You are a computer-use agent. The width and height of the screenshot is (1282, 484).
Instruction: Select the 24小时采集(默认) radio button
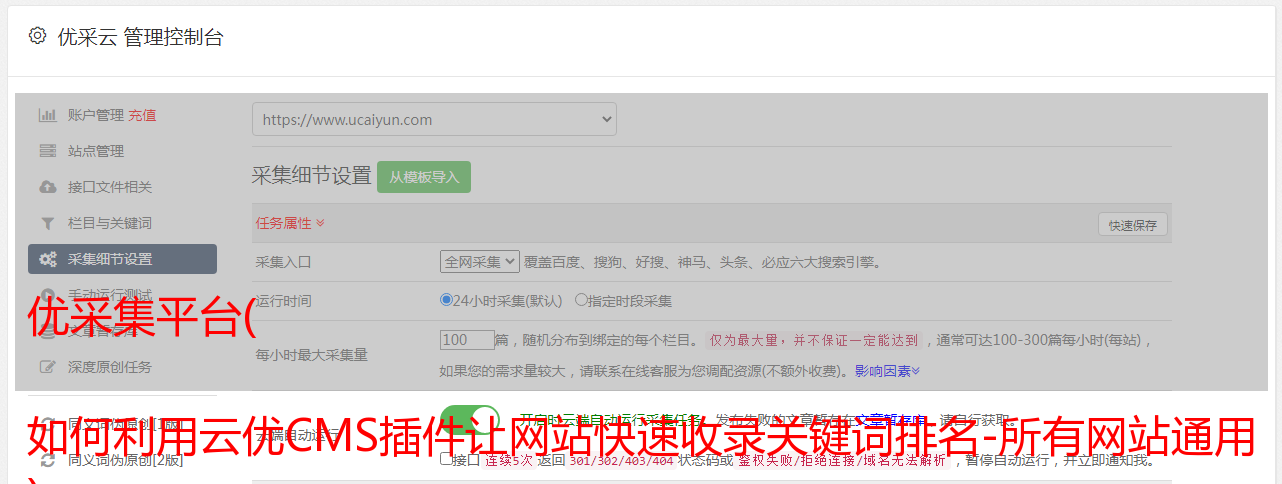446,299
